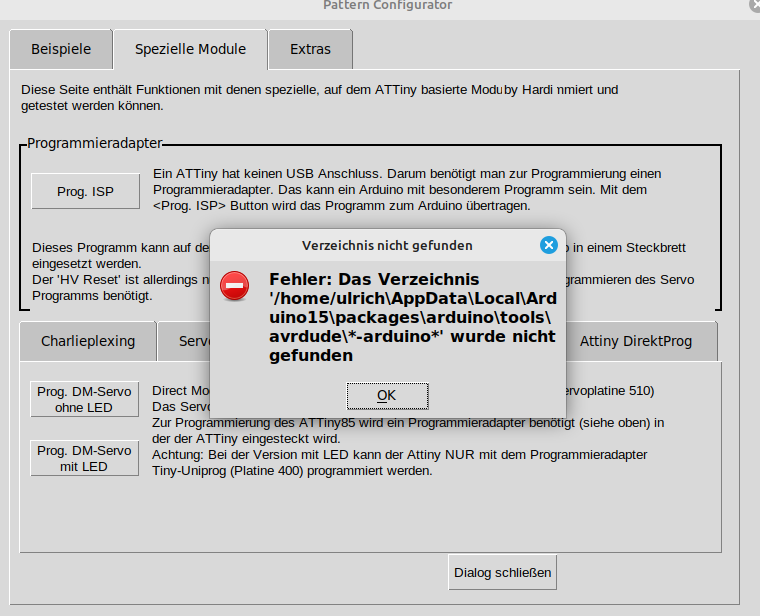The image size is (760, 616).
Task: Click the Programmieradapter group label
Action: click(94, 144)
